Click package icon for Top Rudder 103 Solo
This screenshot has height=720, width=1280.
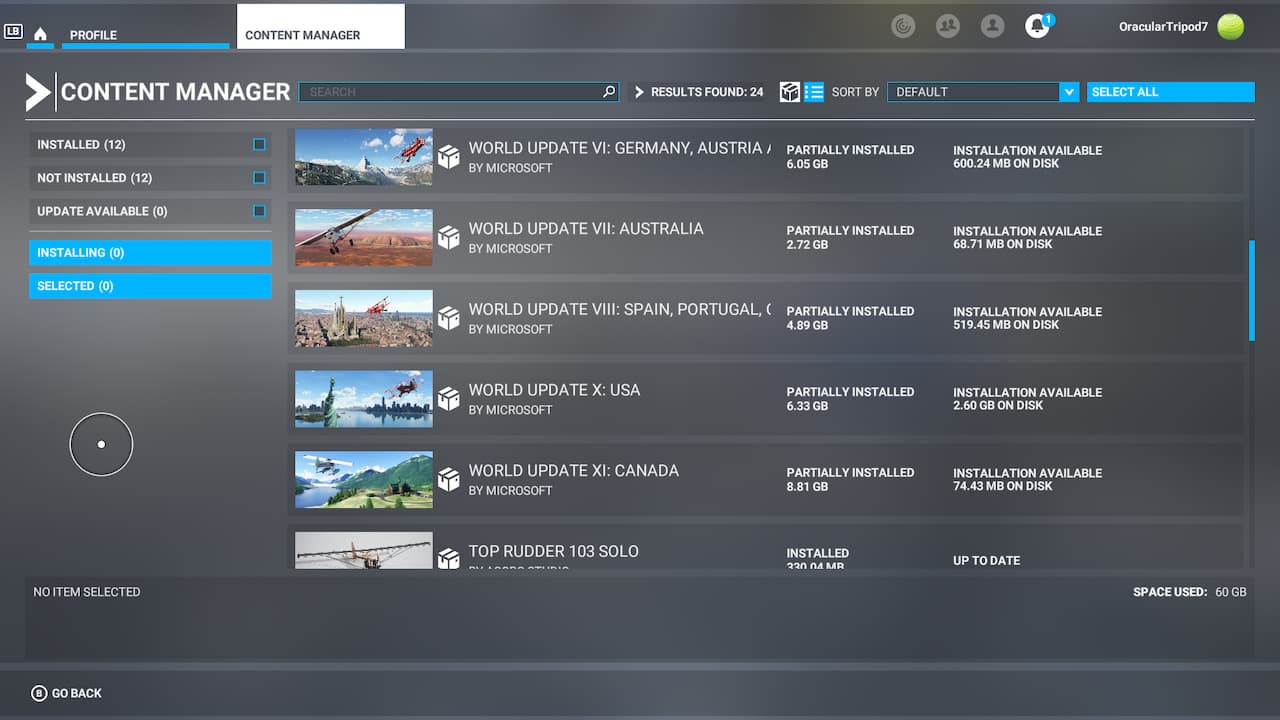(449, 558)
